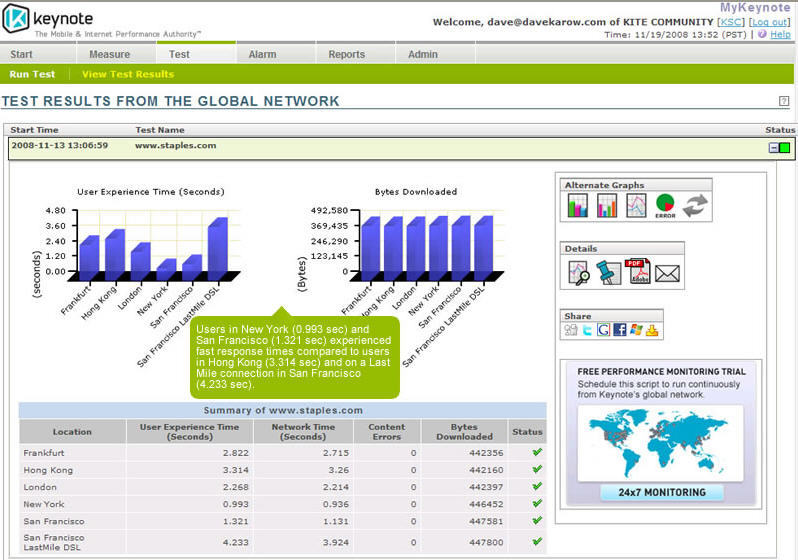Click the yellow download arrow share icon
798x560 pixels.
tap(652, 330)
